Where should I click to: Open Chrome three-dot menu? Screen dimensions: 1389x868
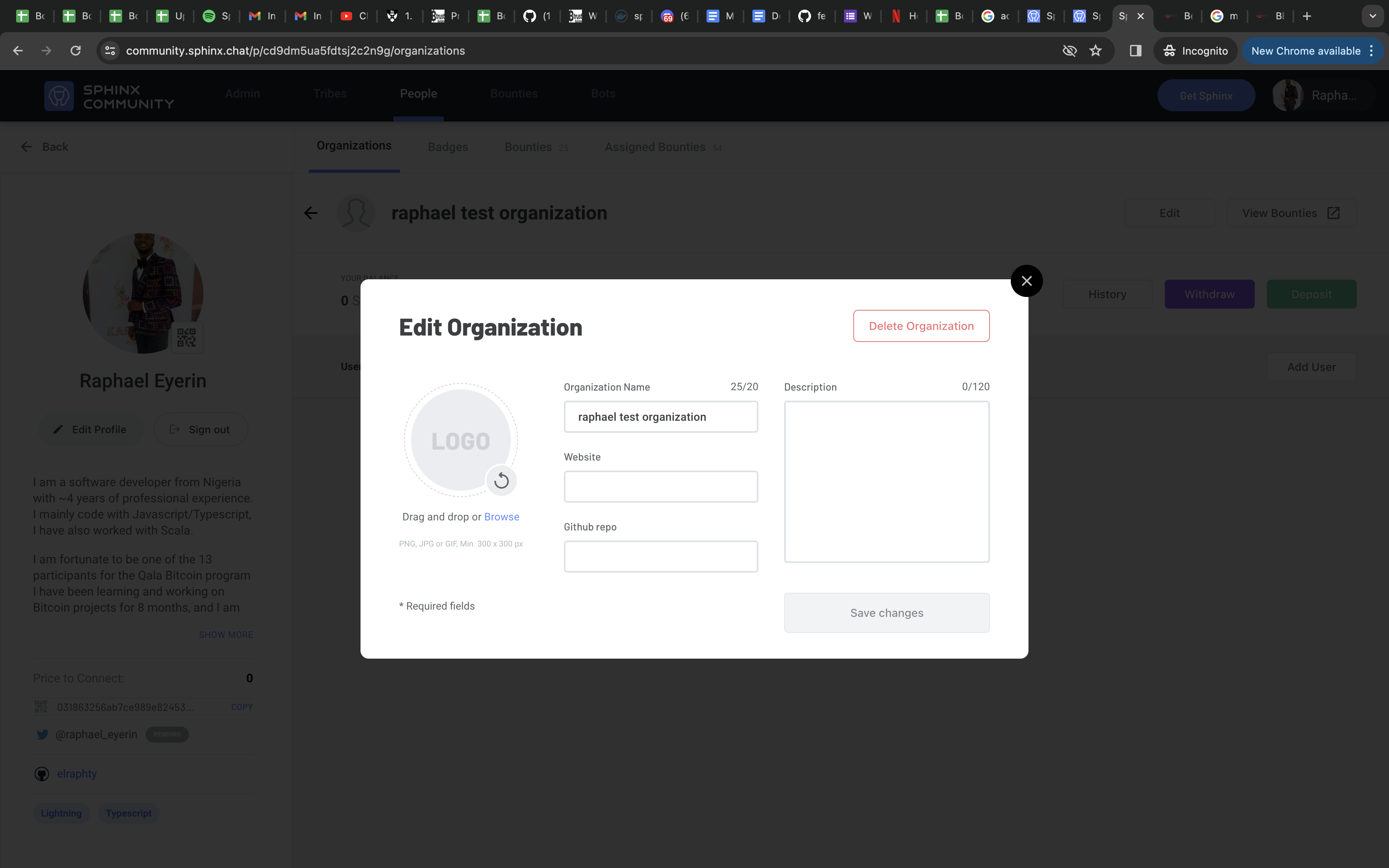(x=1372, y=51)
